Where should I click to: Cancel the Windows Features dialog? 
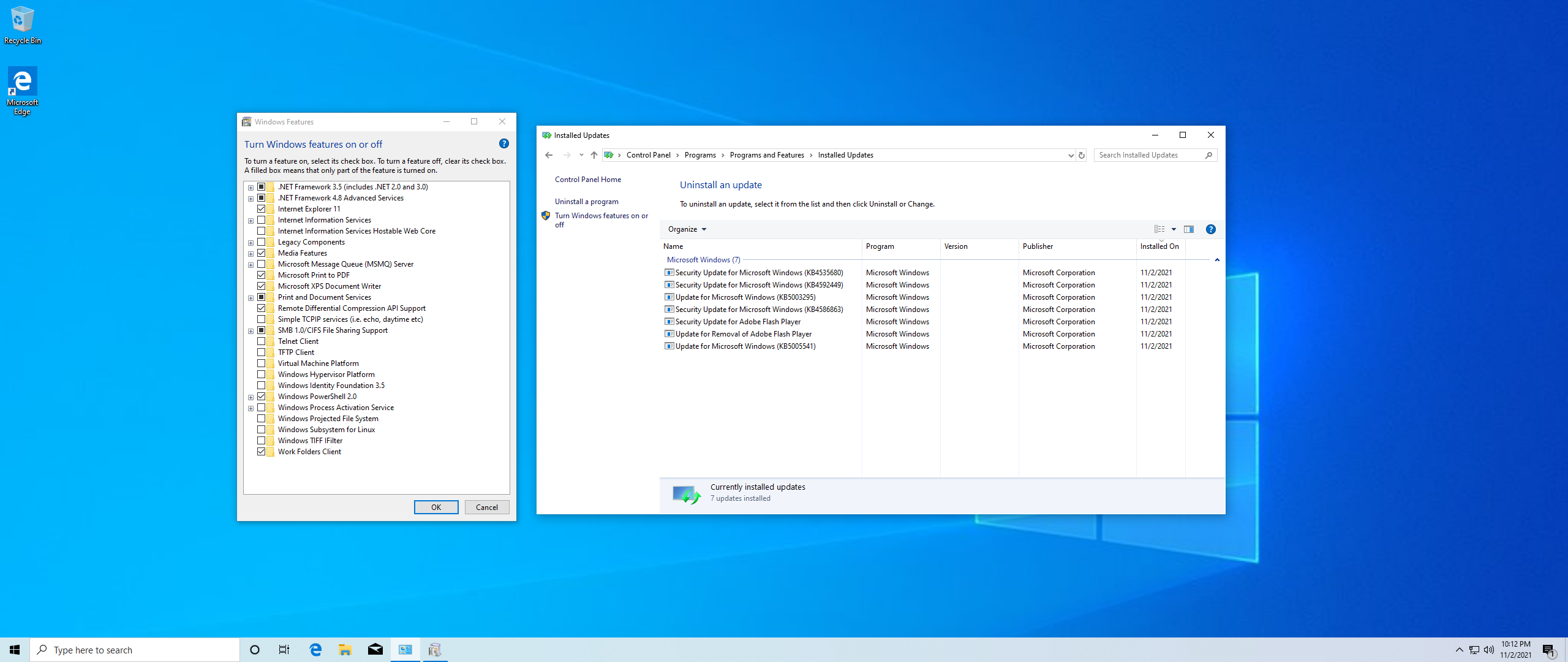(487, 507)
